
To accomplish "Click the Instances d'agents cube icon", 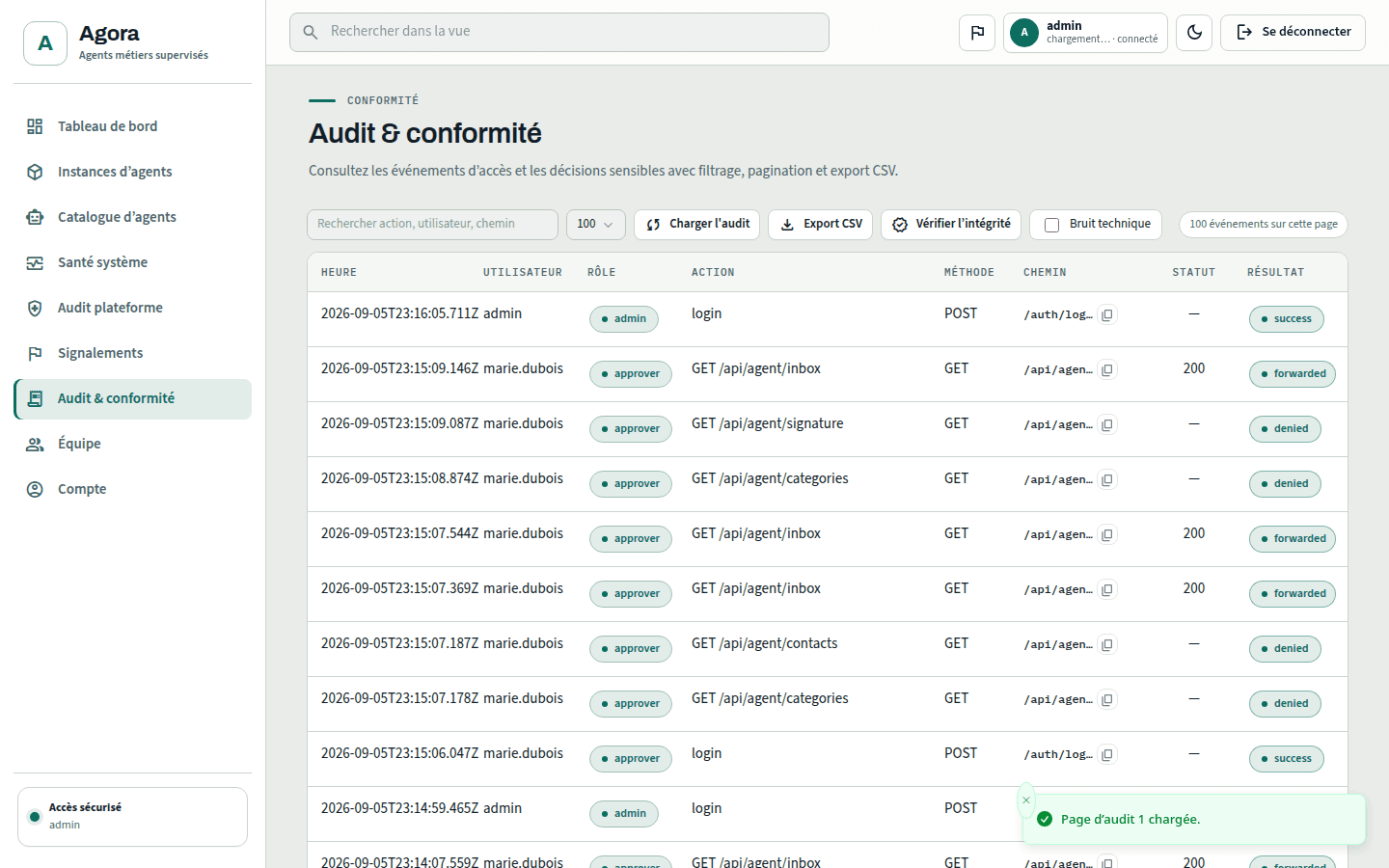I will pos(35,172).
